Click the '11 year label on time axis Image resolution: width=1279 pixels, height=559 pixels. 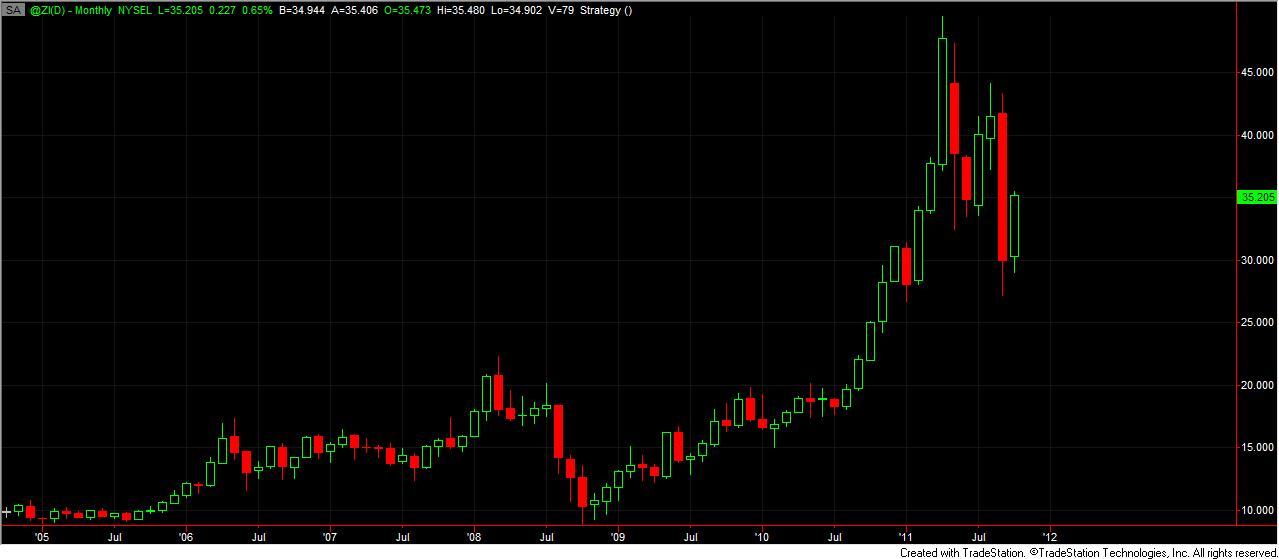906,536
